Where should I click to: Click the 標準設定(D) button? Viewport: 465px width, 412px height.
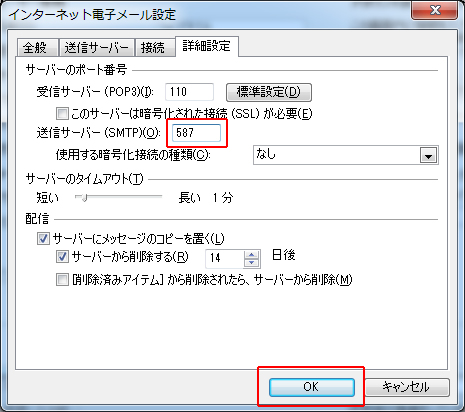coord(269,92)
